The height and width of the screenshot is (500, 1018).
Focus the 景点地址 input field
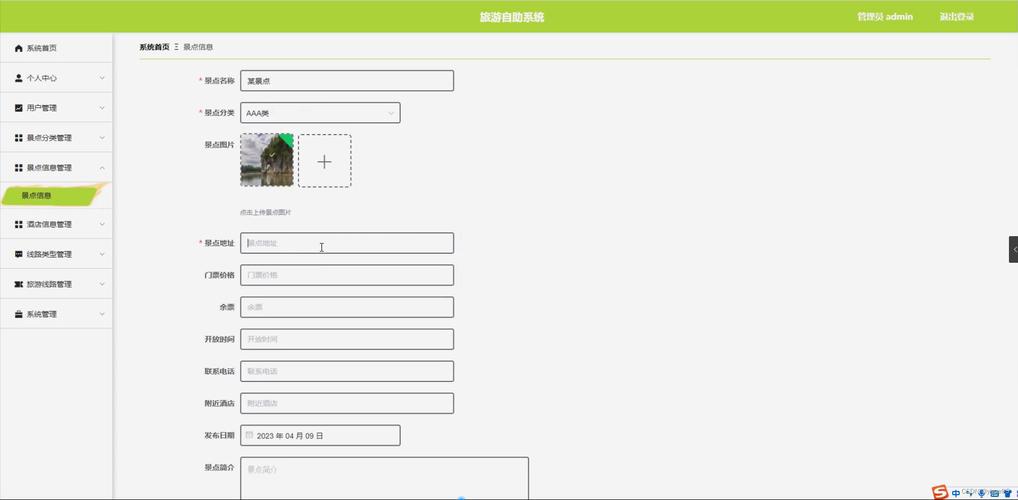(x=347, y=243)
